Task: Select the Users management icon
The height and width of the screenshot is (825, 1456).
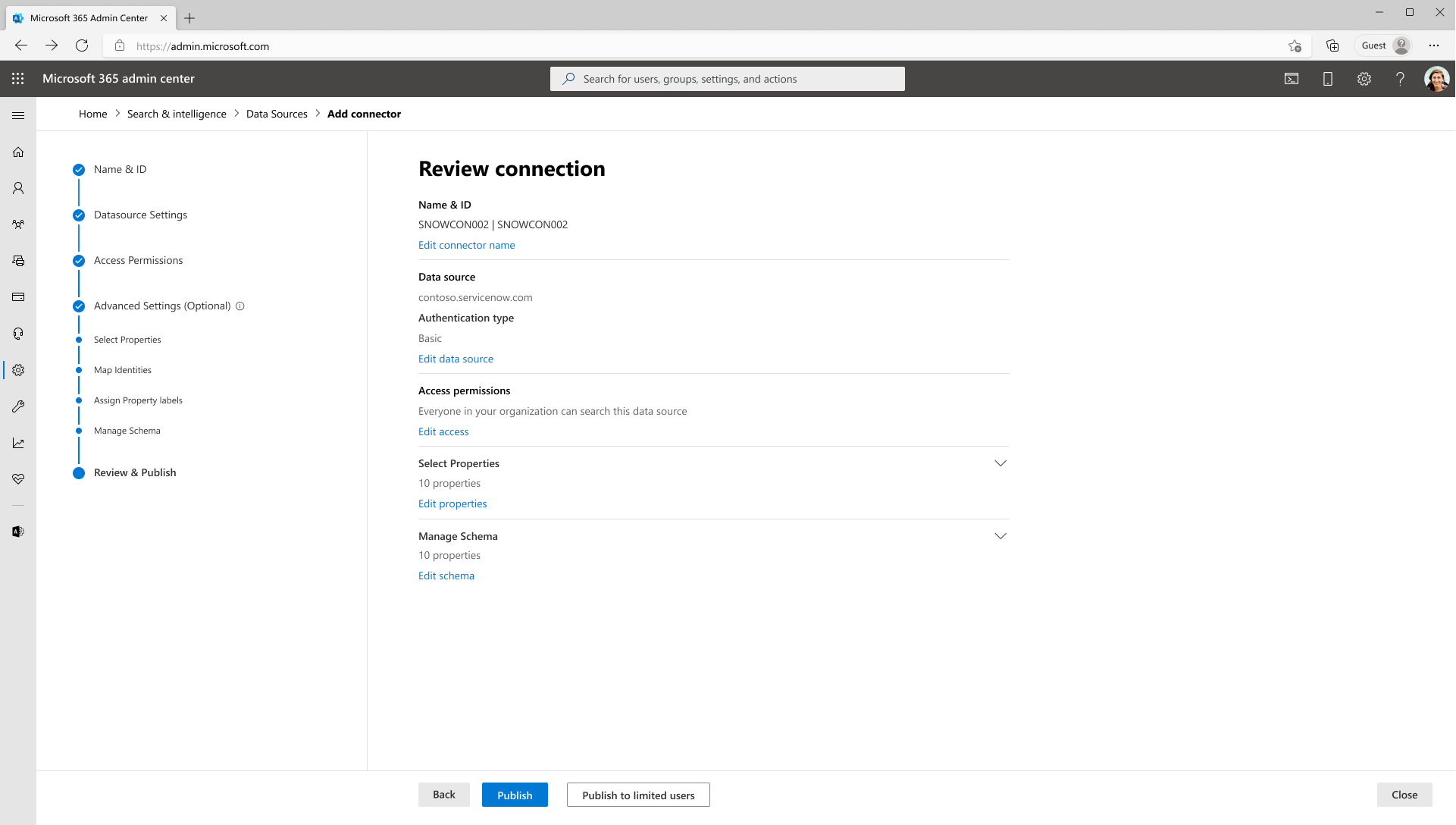Action: 18,188
